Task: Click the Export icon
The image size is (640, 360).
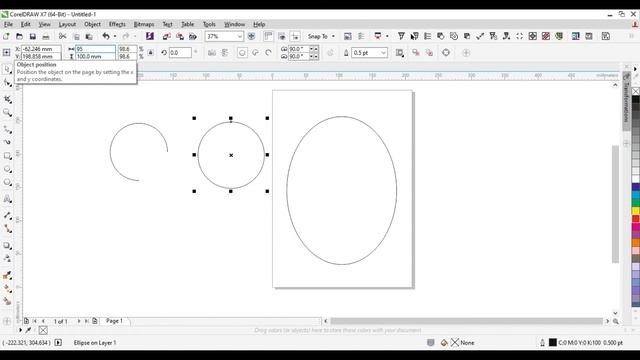Action: point(180,36)
